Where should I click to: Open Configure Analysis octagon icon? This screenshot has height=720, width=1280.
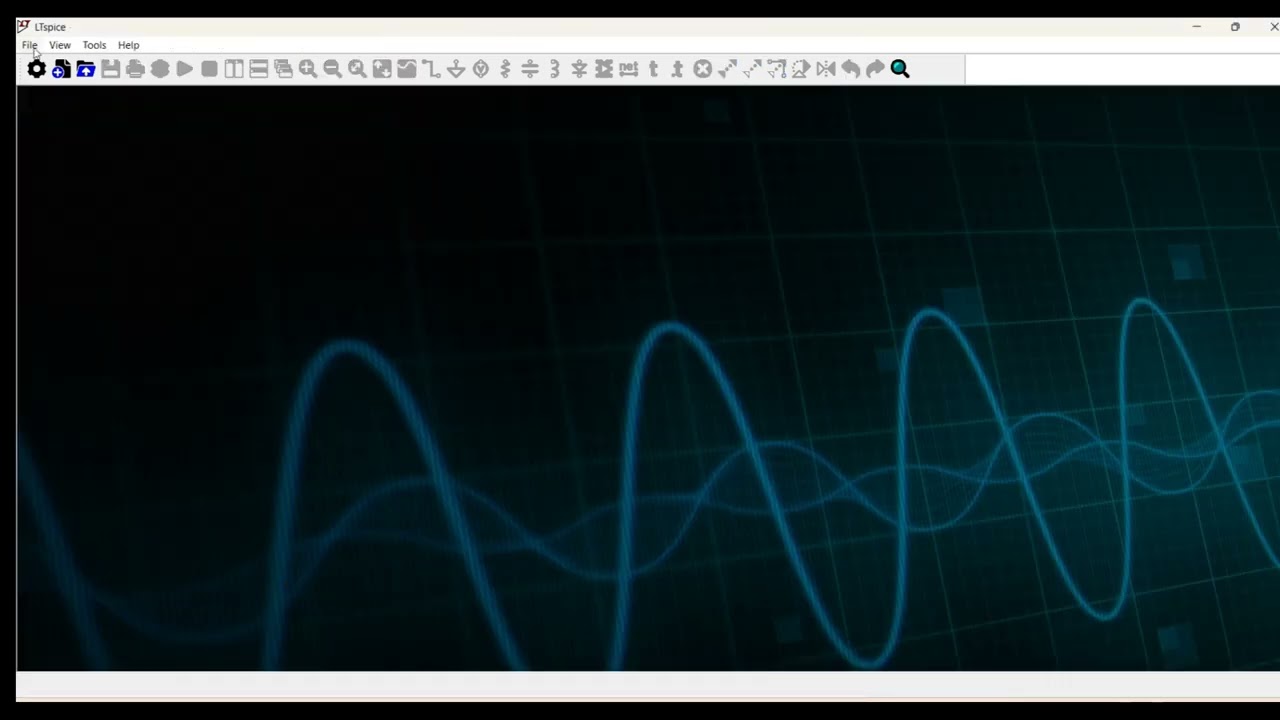(160, 69)
